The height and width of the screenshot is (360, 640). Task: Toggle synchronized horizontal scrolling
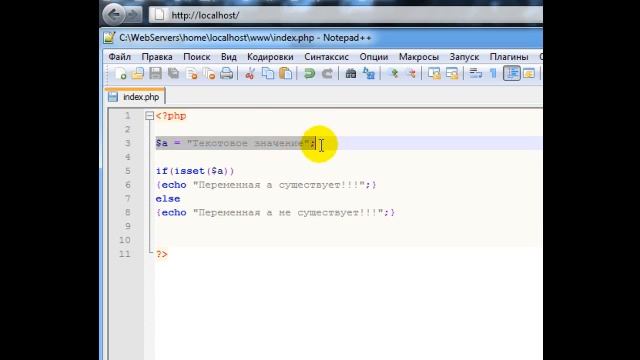pyautogui.click(x=452, y=73)
